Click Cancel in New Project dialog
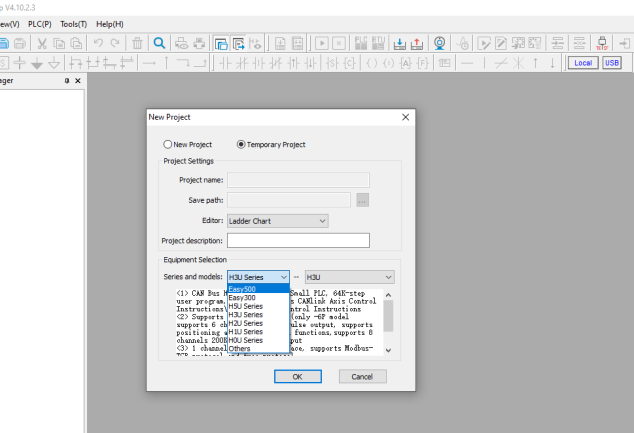 click(362, 376)
